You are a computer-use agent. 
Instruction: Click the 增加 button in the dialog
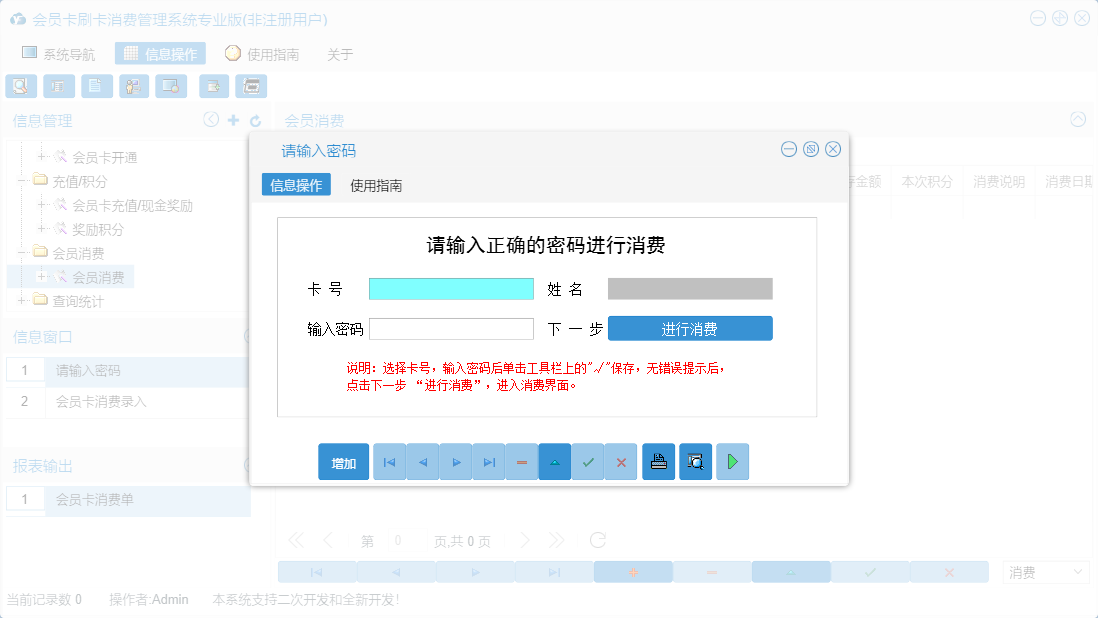[x=343, y=461]
